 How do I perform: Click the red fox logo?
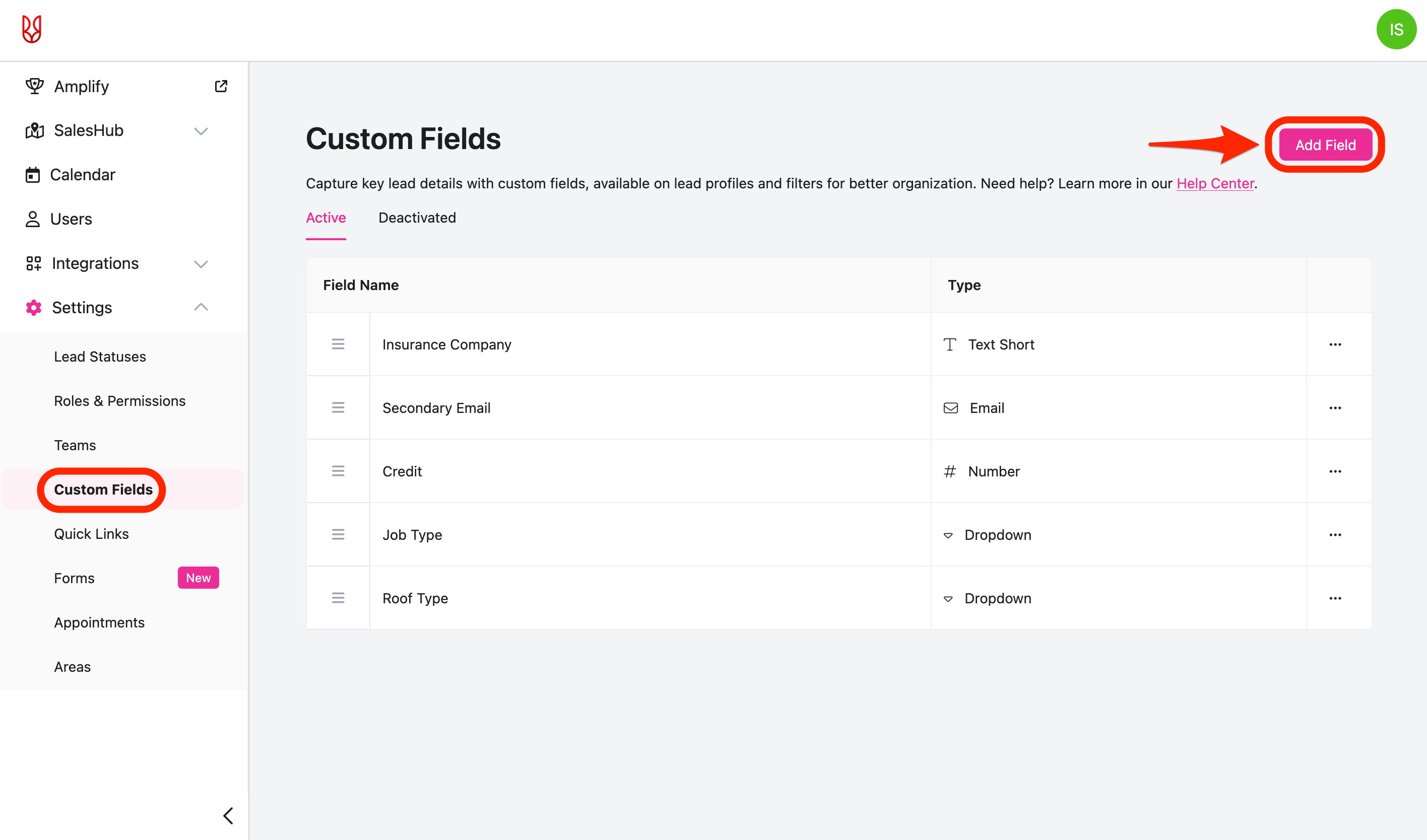click(x=32, y=29)
